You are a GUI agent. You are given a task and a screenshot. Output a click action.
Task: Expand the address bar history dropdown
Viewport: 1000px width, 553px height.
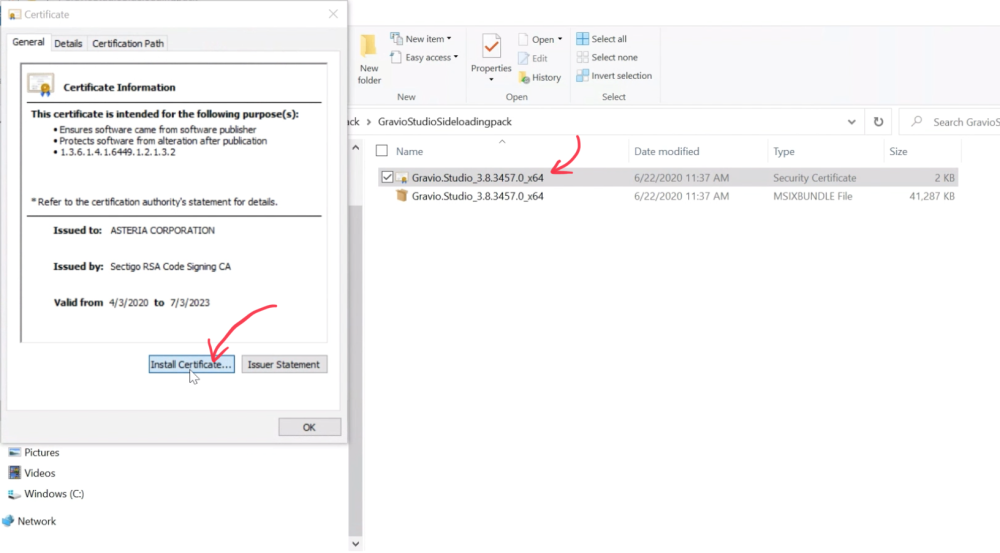point(851,122)
